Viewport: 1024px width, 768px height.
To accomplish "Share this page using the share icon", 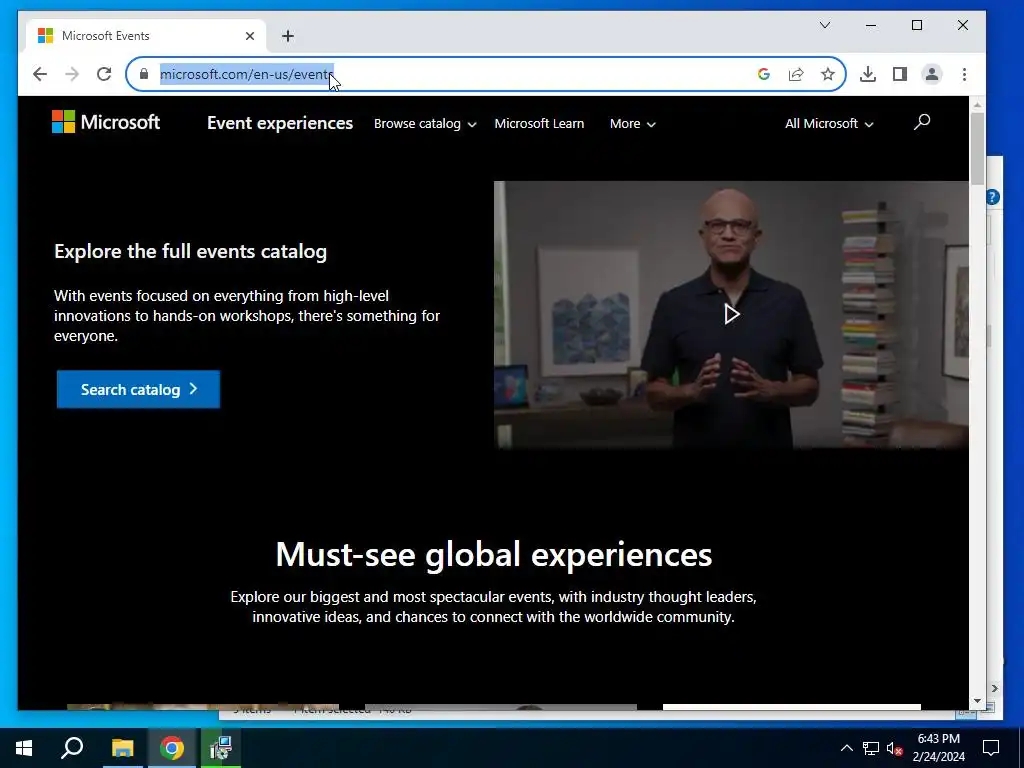I will [795, 74].
